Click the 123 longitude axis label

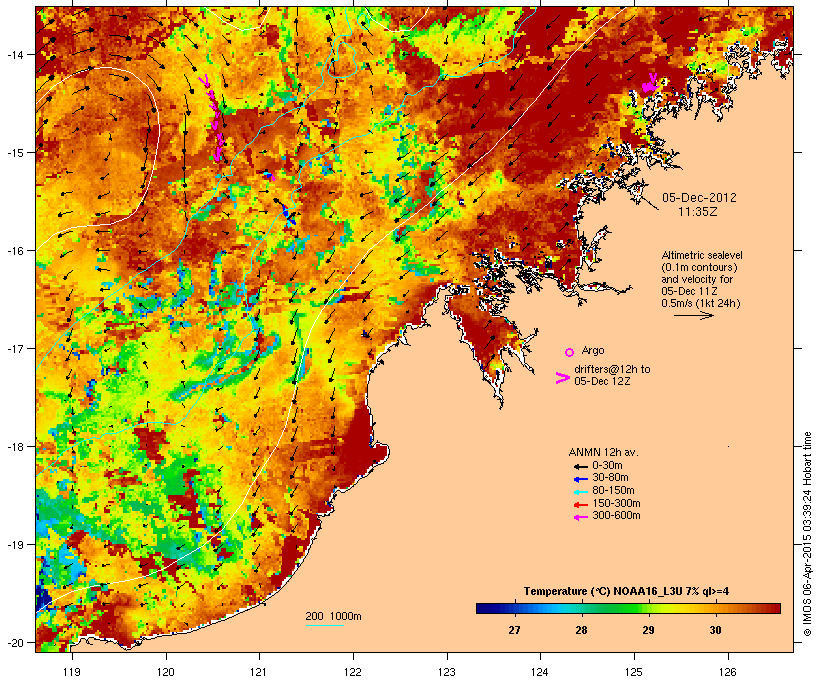point(447,672)
